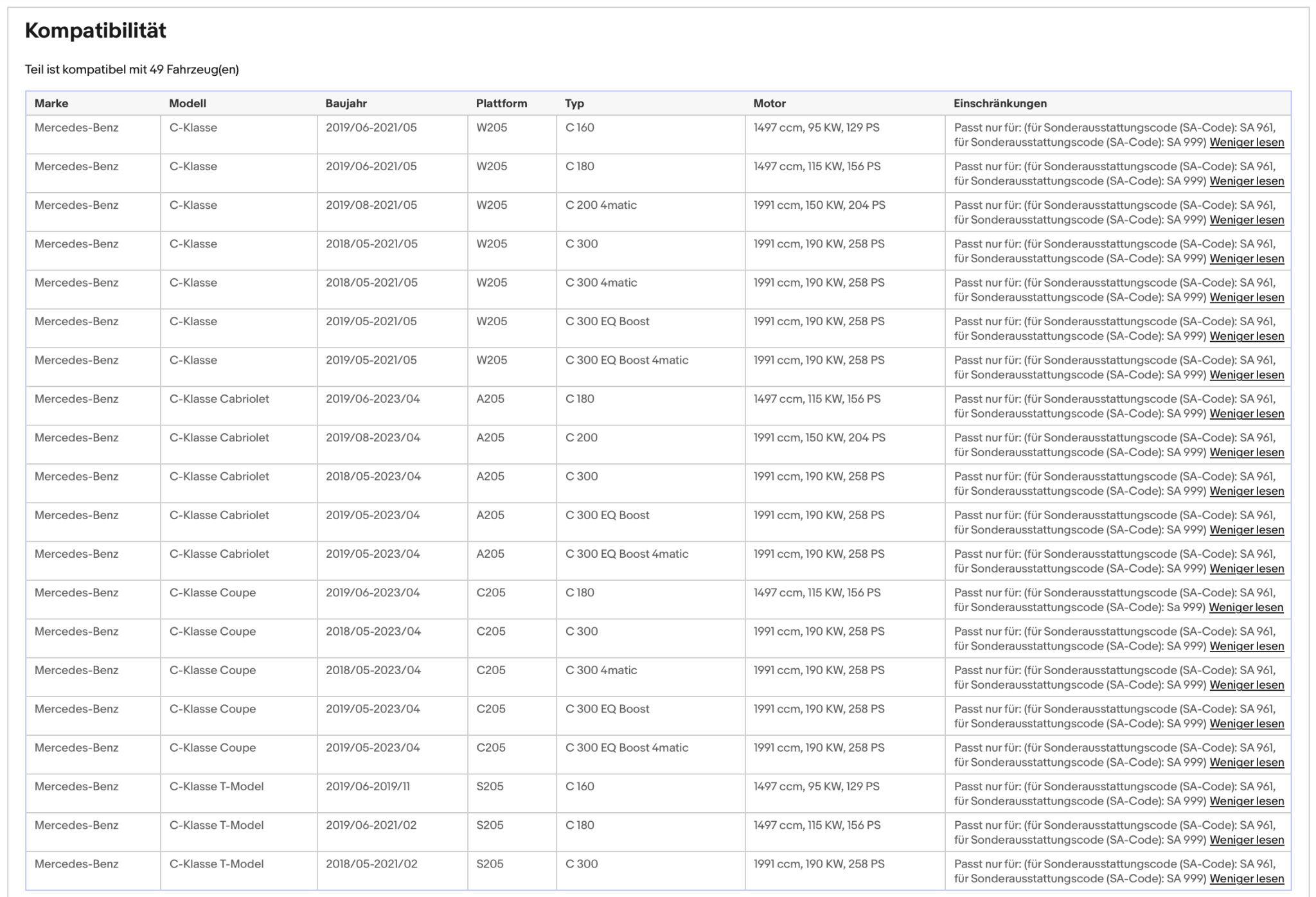Collapse restrictions in the Cabriolet C 200 row
Viewport: 1316px width, 897px height.
(x=1247, y=452)
